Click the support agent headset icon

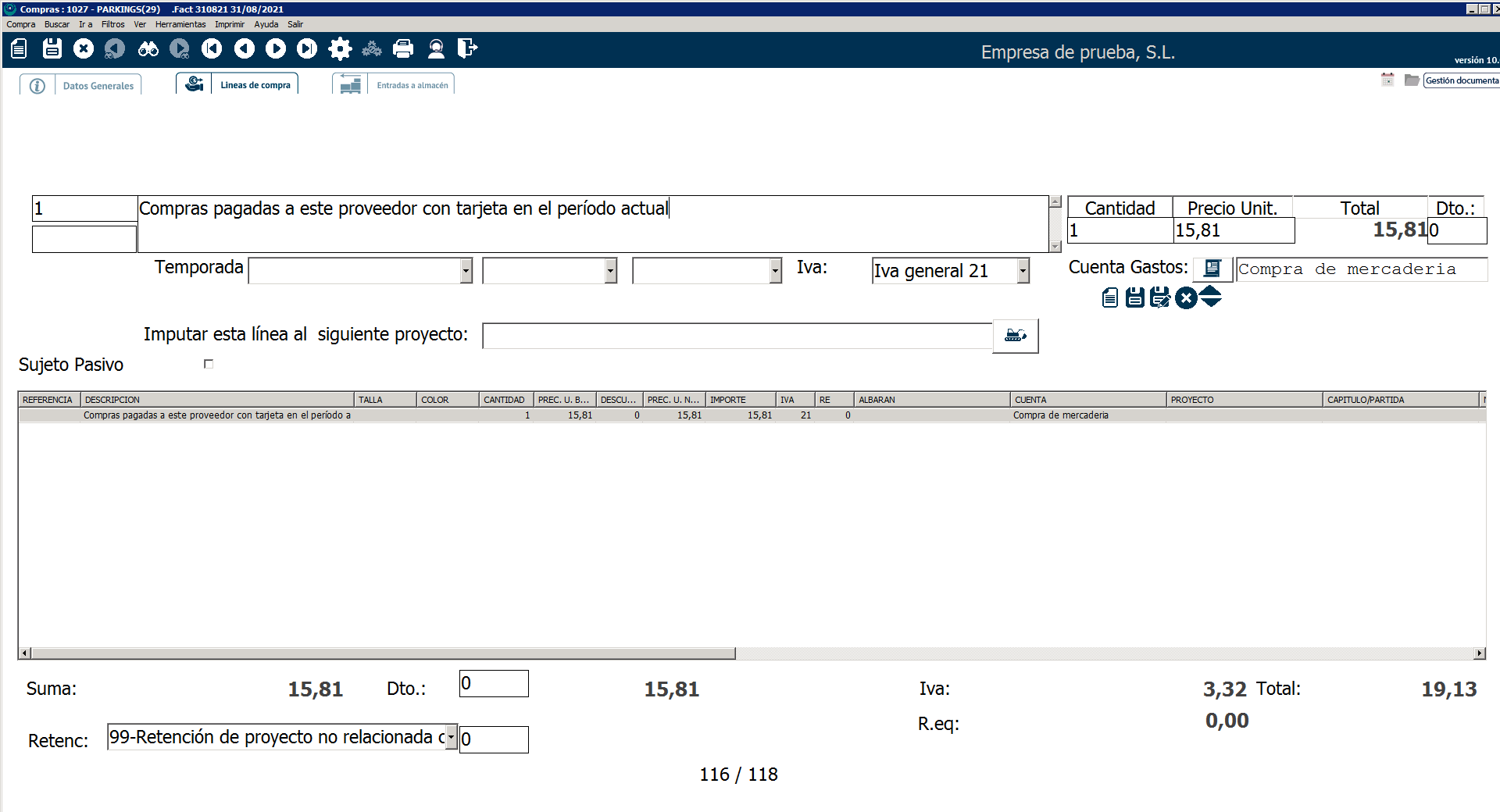click(436, 49)
